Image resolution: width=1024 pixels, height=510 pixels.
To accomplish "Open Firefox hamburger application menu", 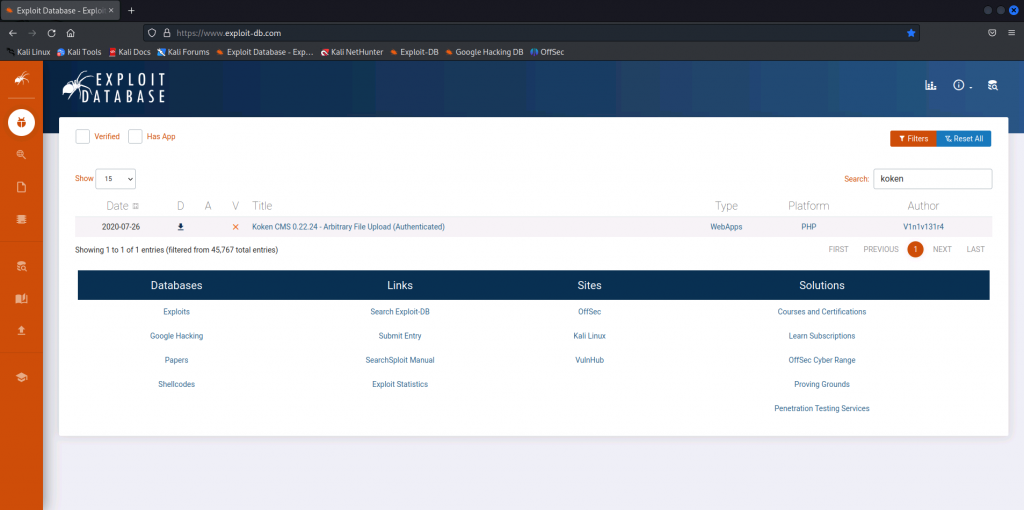I will 1012,33.
